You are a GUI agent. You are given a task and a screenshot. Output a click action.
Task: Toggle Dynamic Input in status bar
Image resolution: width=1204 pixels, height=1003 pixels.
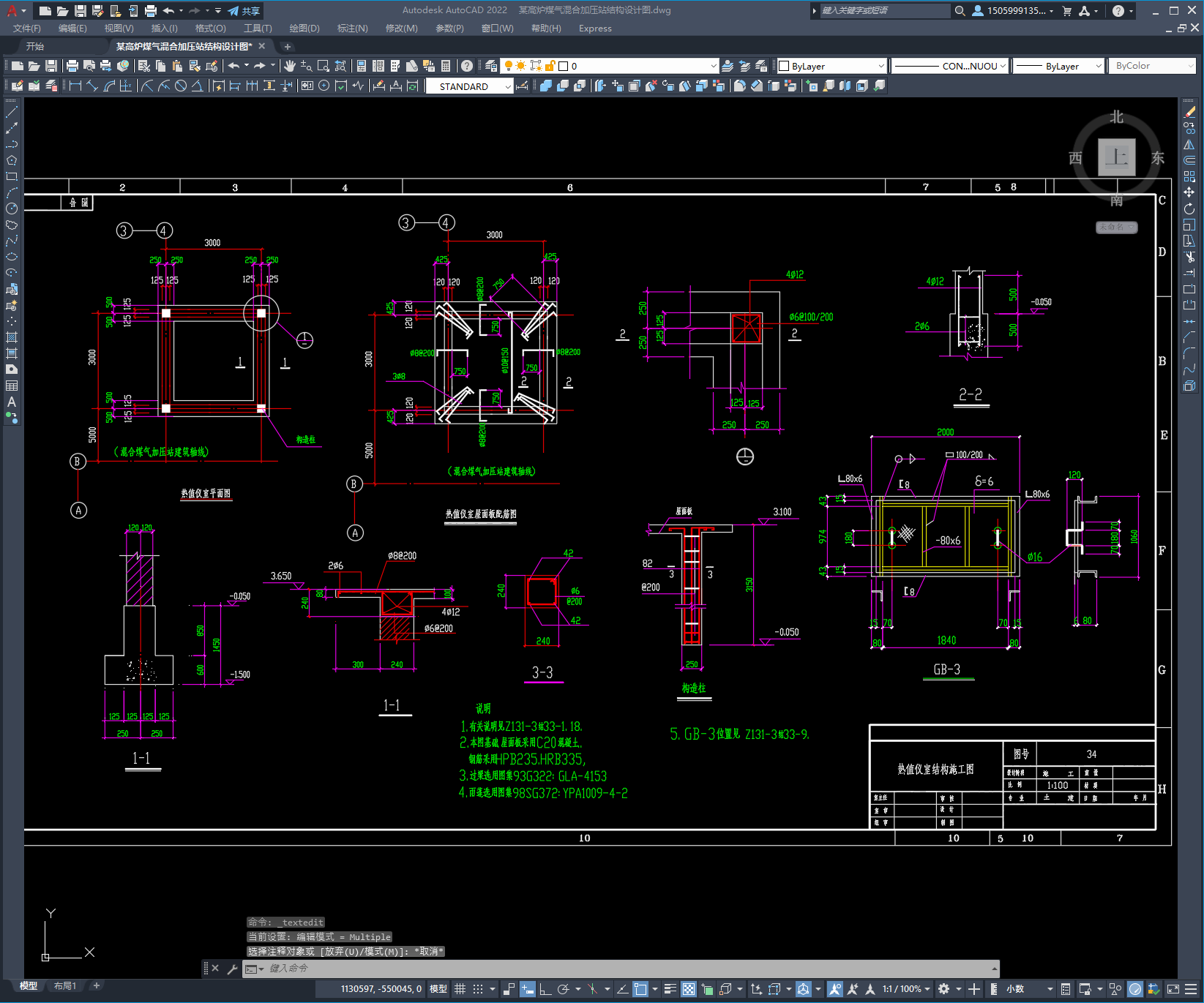point(528,989)
